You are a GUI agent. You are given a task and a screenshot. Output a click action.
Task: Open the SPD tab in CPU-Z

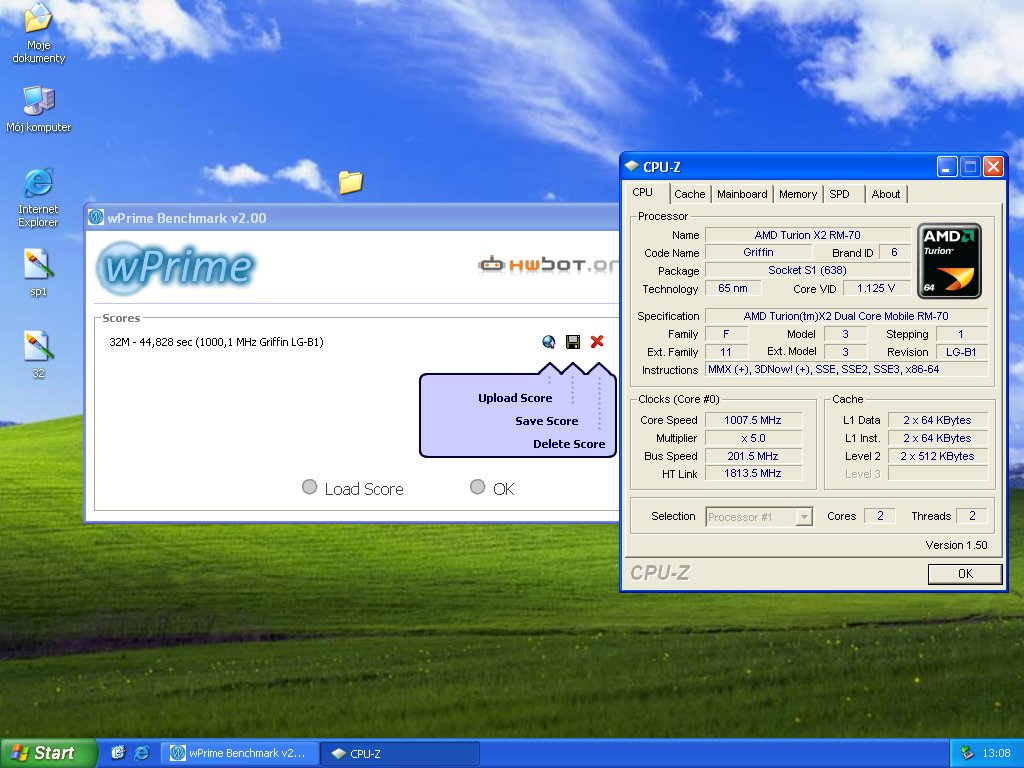(839, 194)
